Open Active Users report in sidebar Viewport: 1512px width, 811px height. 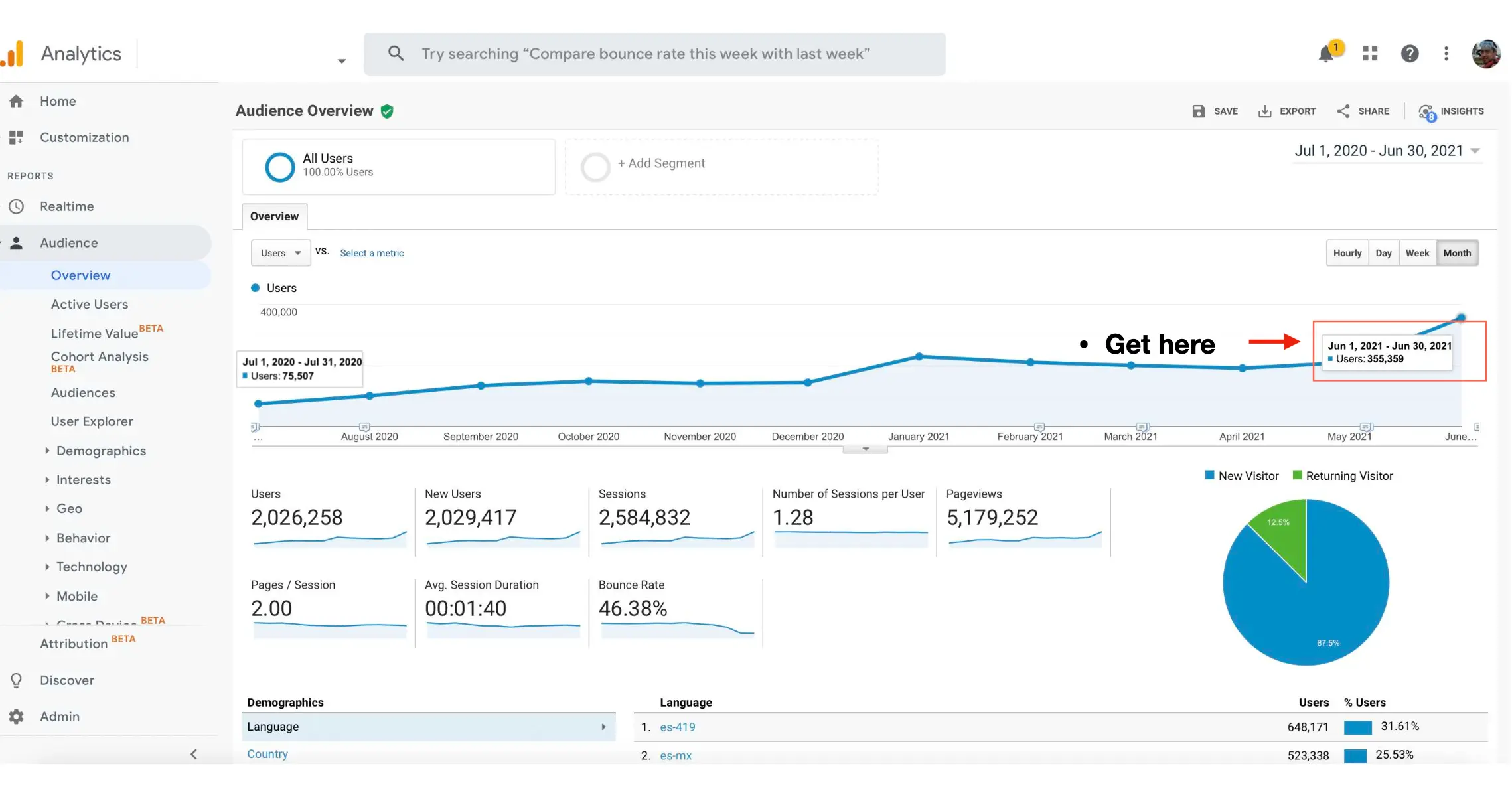click(90, 304)
